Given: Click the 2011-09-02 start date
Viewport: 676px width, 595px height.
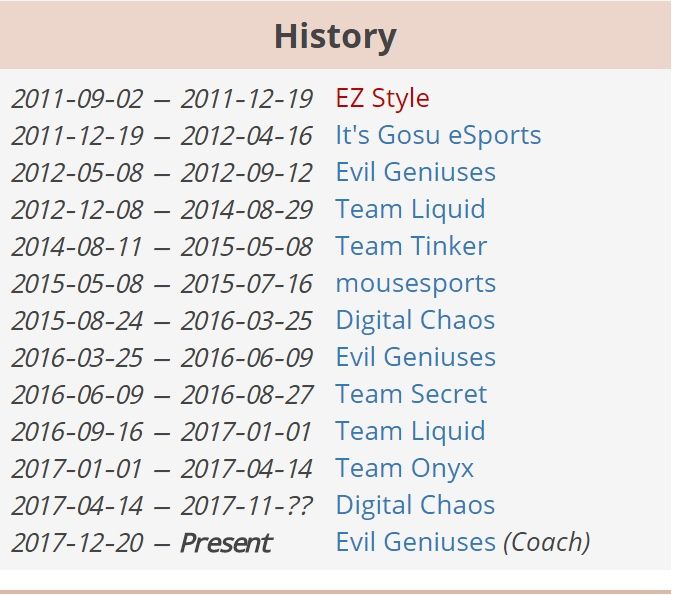Looking at the screenshot, I should (x=77, y=99).
